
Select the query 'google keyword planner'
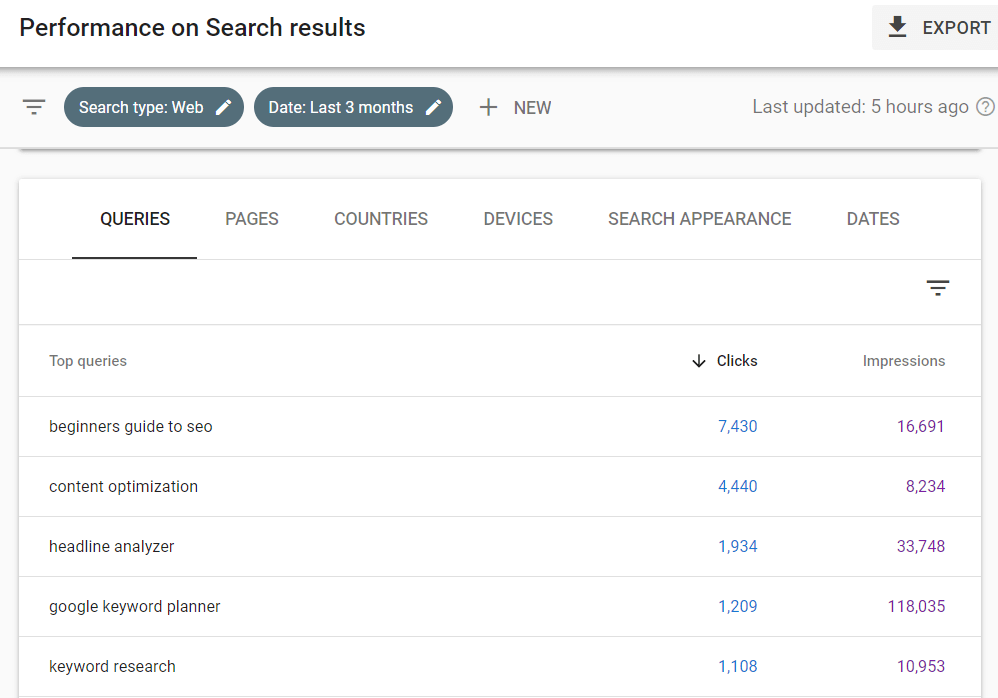click(134, 606)
